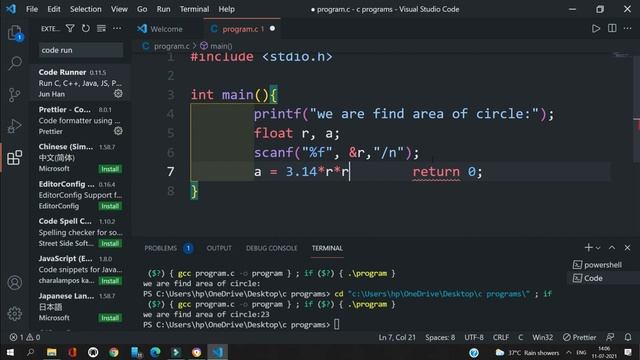Open Windows Start menu
This screenshot has height=360, width=640.
[10, 352]
